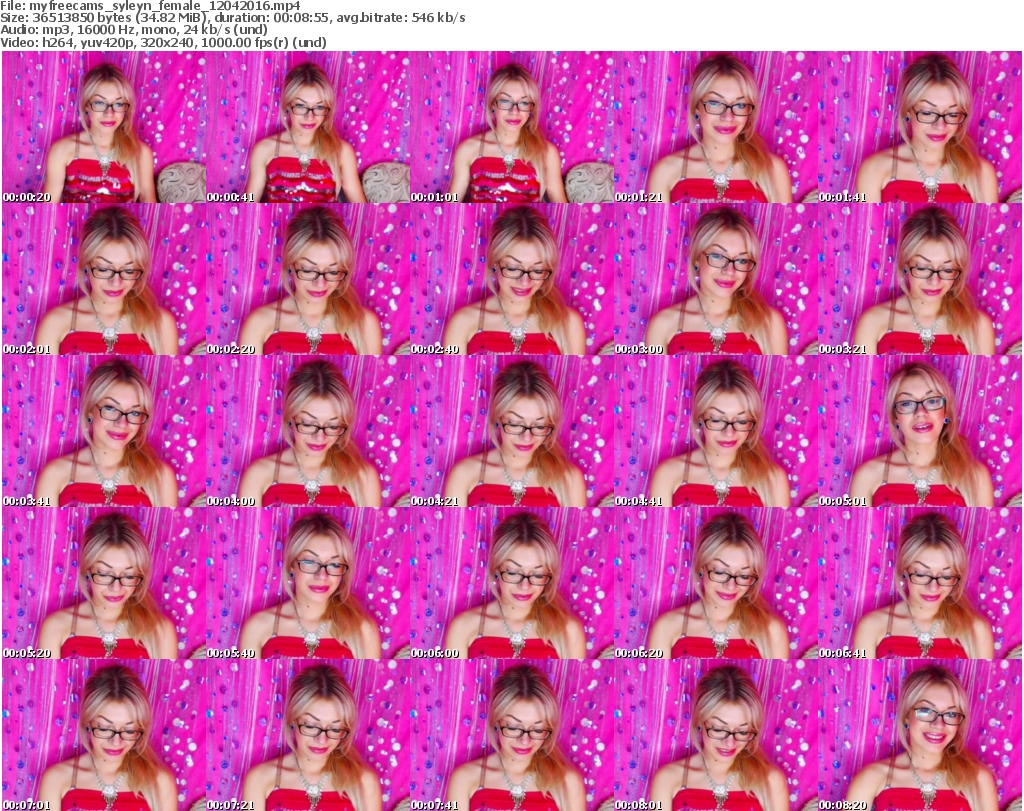Choose the thumbnail labeled 00:03:00
The width and height of the screenshot is (1024, 811).
[x=716, y=279]
